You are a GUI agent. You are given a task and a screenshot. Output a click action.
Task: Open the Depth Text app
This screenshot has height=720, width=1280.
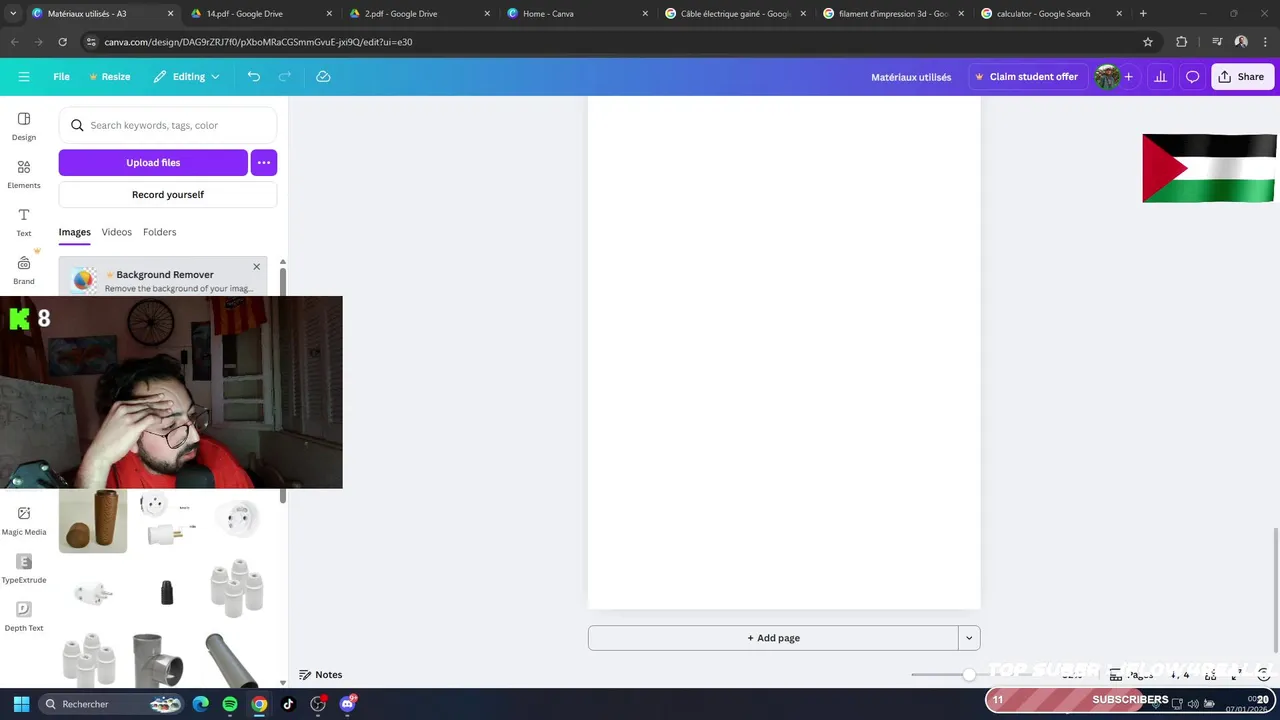(x=24, y=617)
